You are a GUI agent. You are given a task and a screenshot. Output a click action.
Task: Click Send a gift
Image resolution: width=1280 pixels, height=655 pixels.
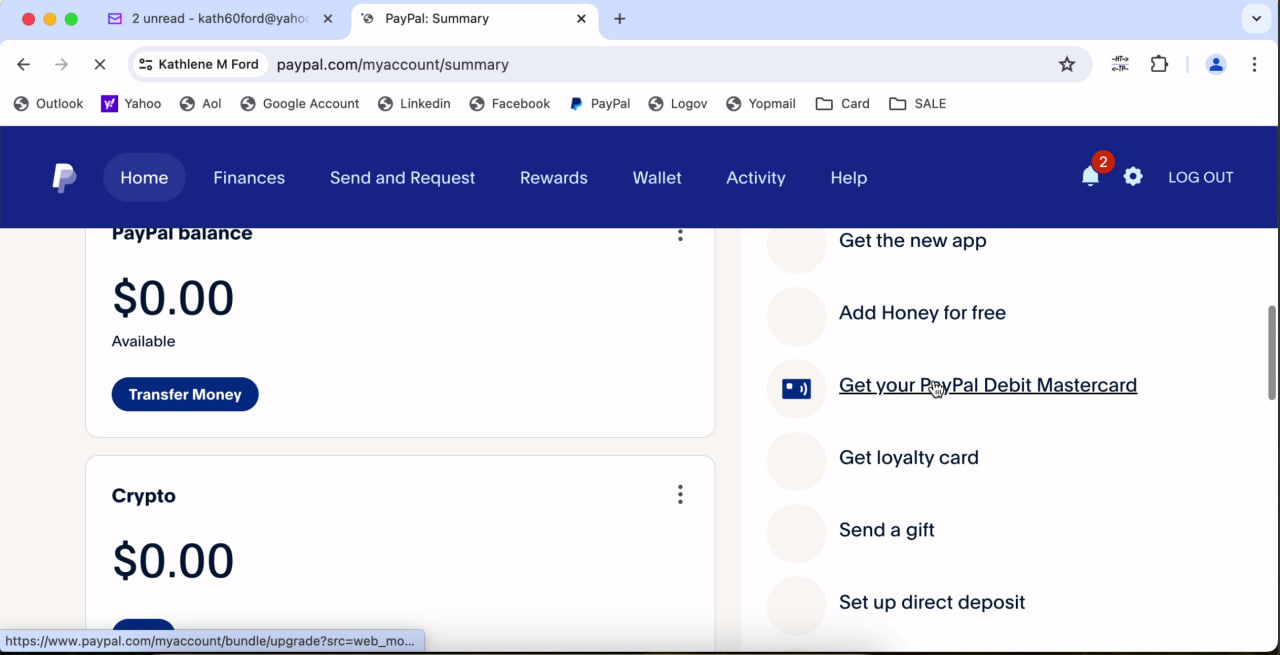(887, 530)
